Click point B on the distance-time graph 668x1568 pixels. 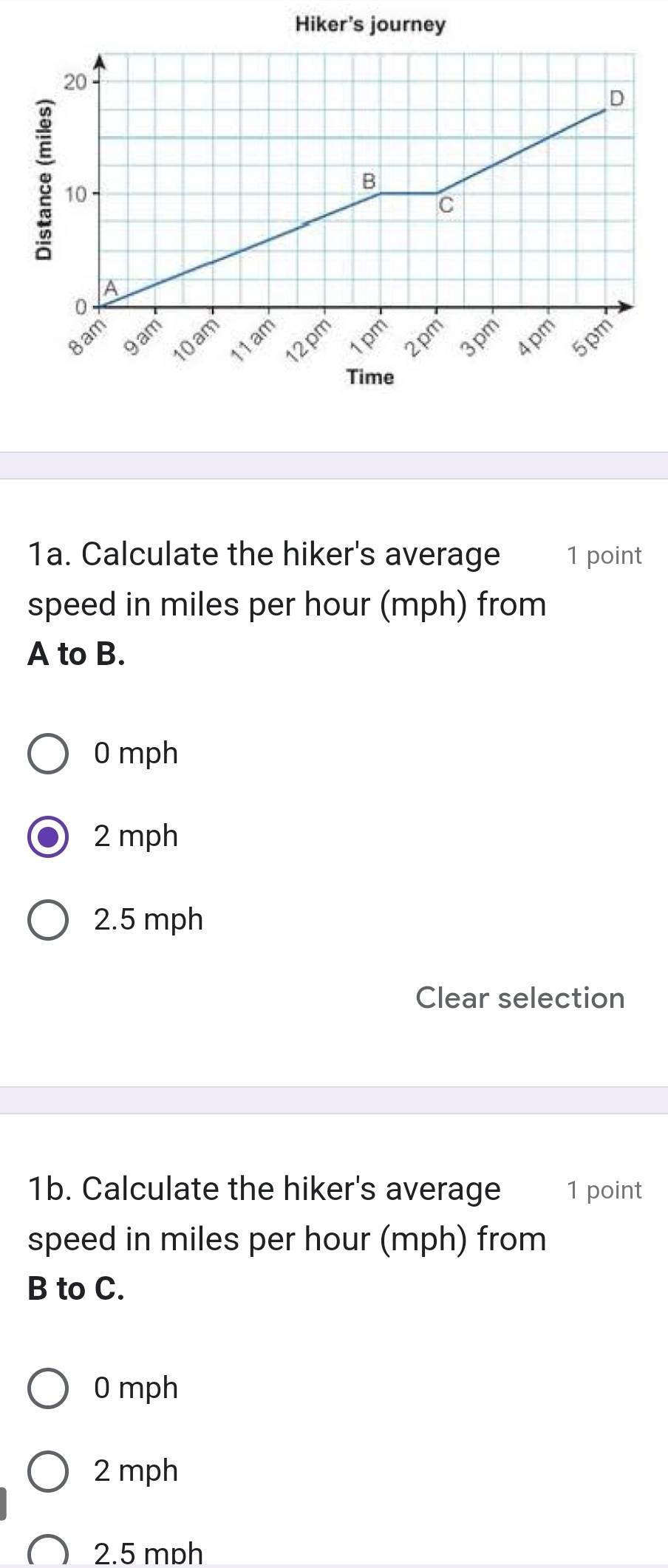[369, 181]
